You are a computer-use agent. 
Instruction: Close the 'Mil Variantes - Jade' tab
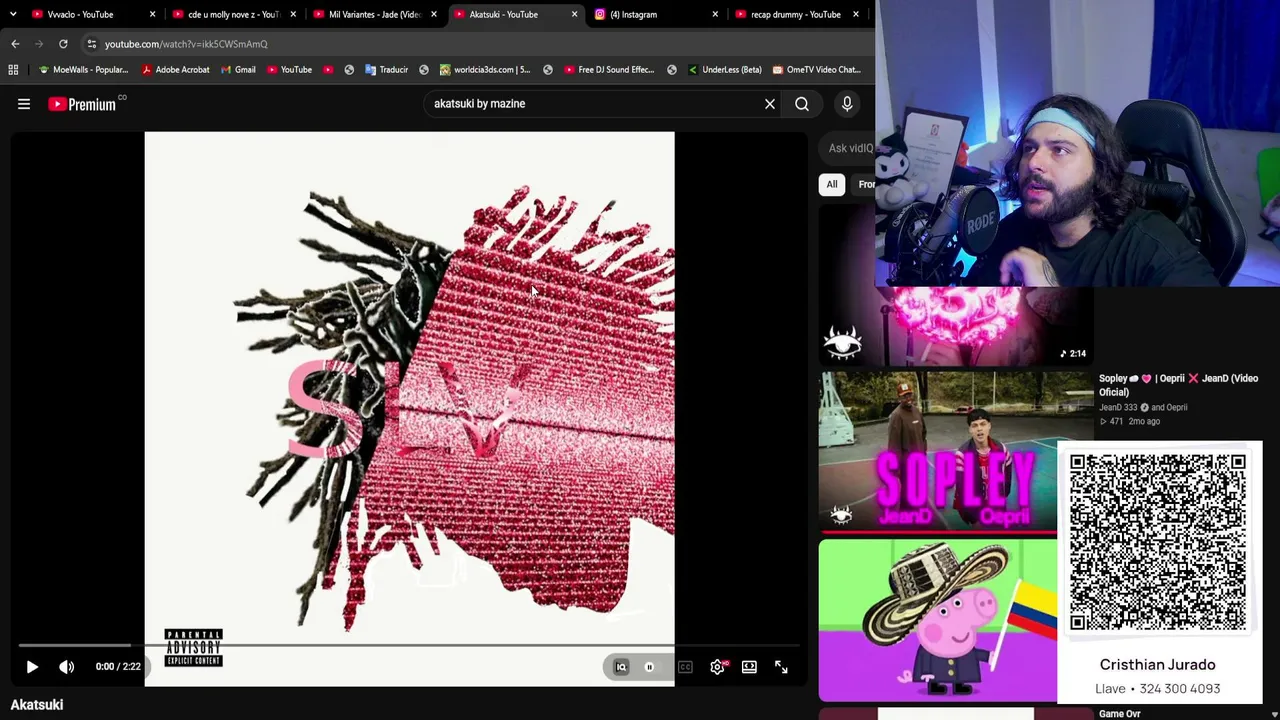(x=433, y=14)
